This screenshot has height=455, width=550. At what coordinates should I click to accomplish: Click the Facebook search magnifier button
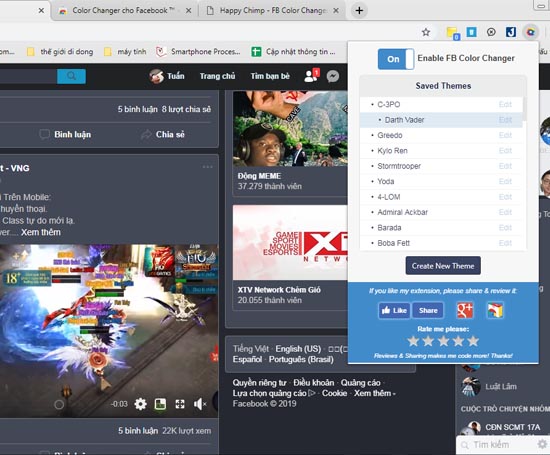[x=71, y=76]
